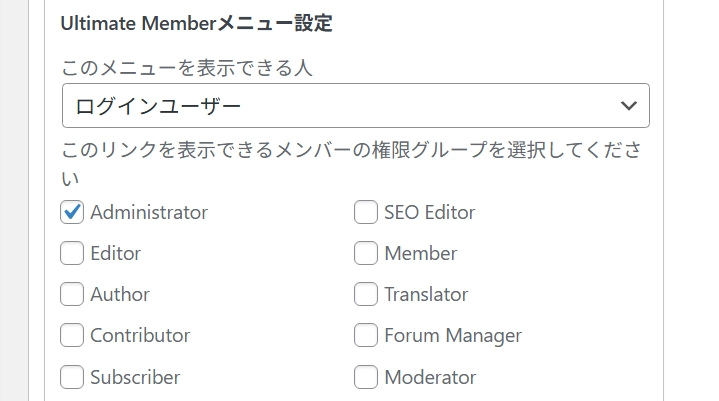Enable the Editor role checkbox
Image resolution: width=719 pixels, height=401 pixels.
click(x=72, y=253)
